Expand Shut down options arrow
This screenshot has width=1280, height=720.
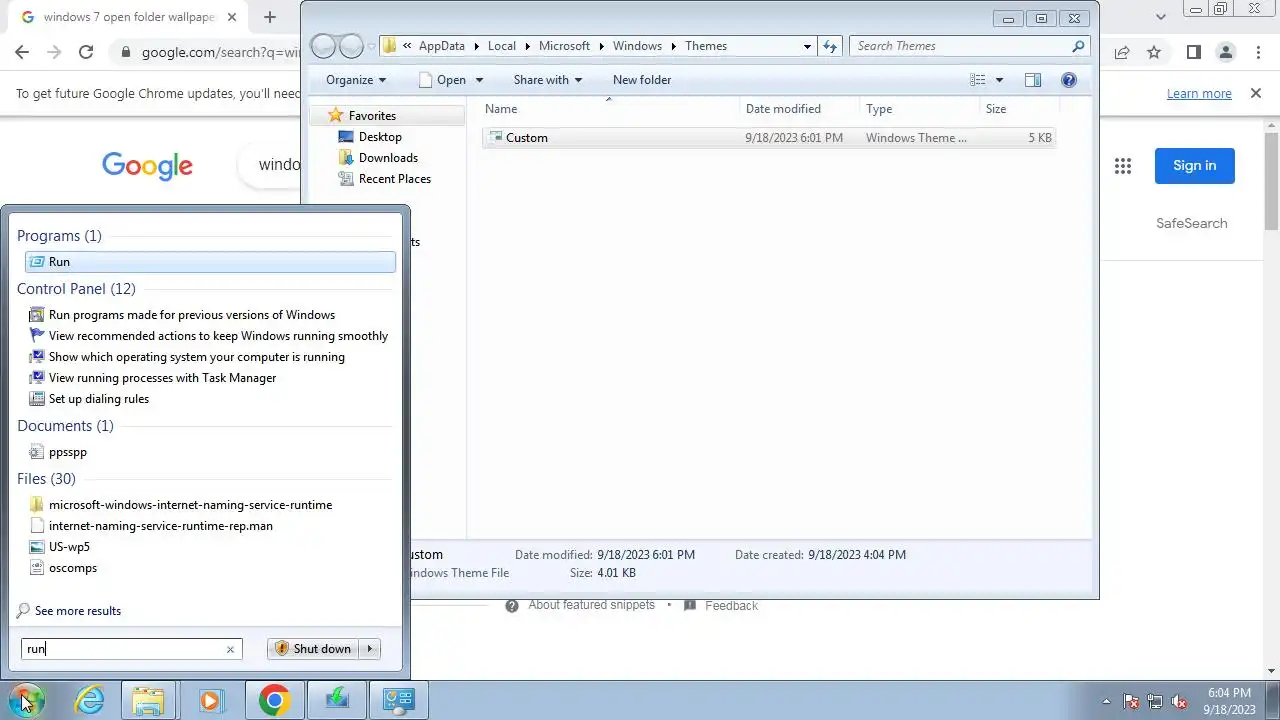pos(369,649)
